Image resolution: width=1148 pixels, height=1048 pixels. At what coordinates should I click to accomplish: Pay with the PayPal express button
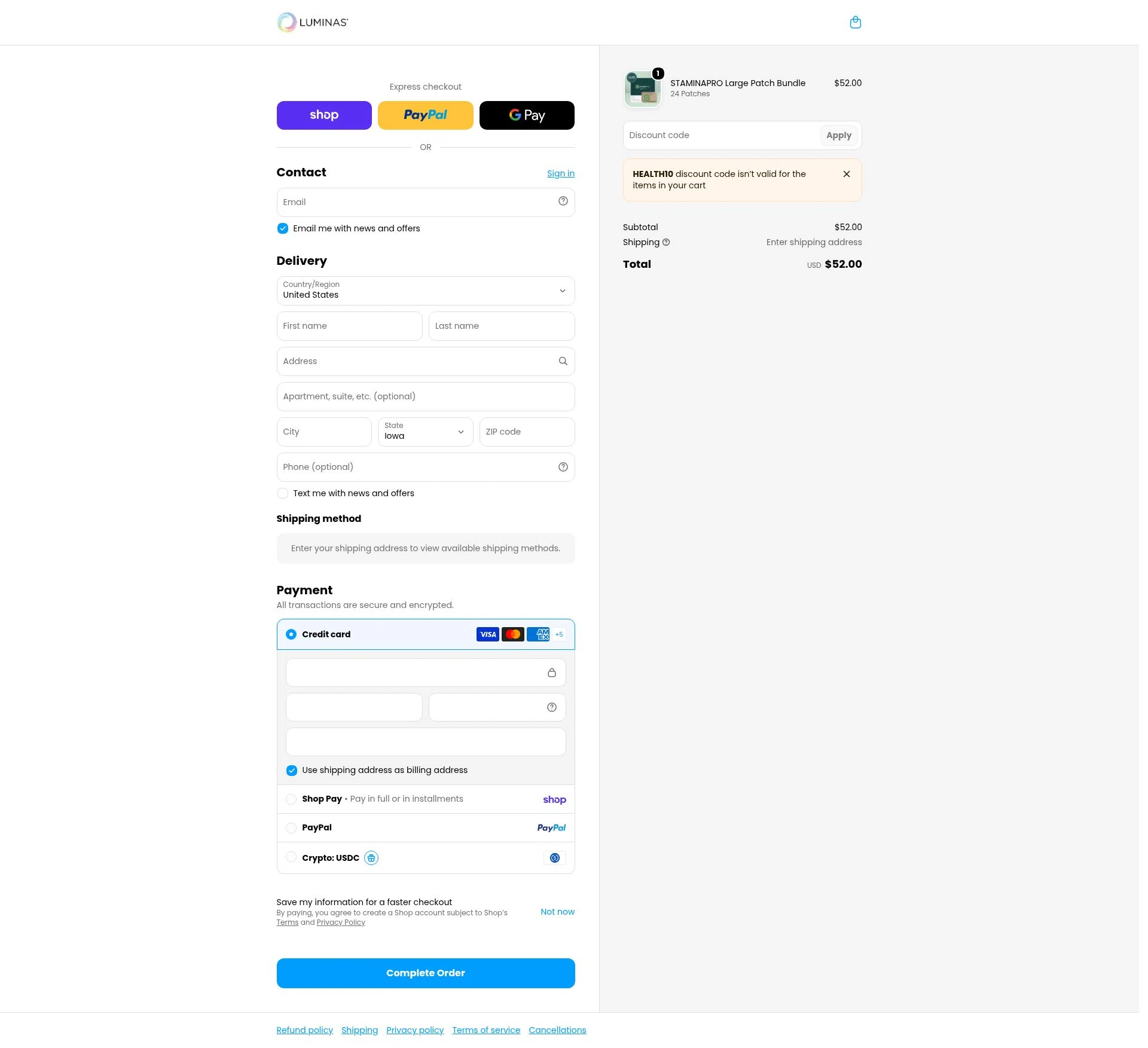426,115
